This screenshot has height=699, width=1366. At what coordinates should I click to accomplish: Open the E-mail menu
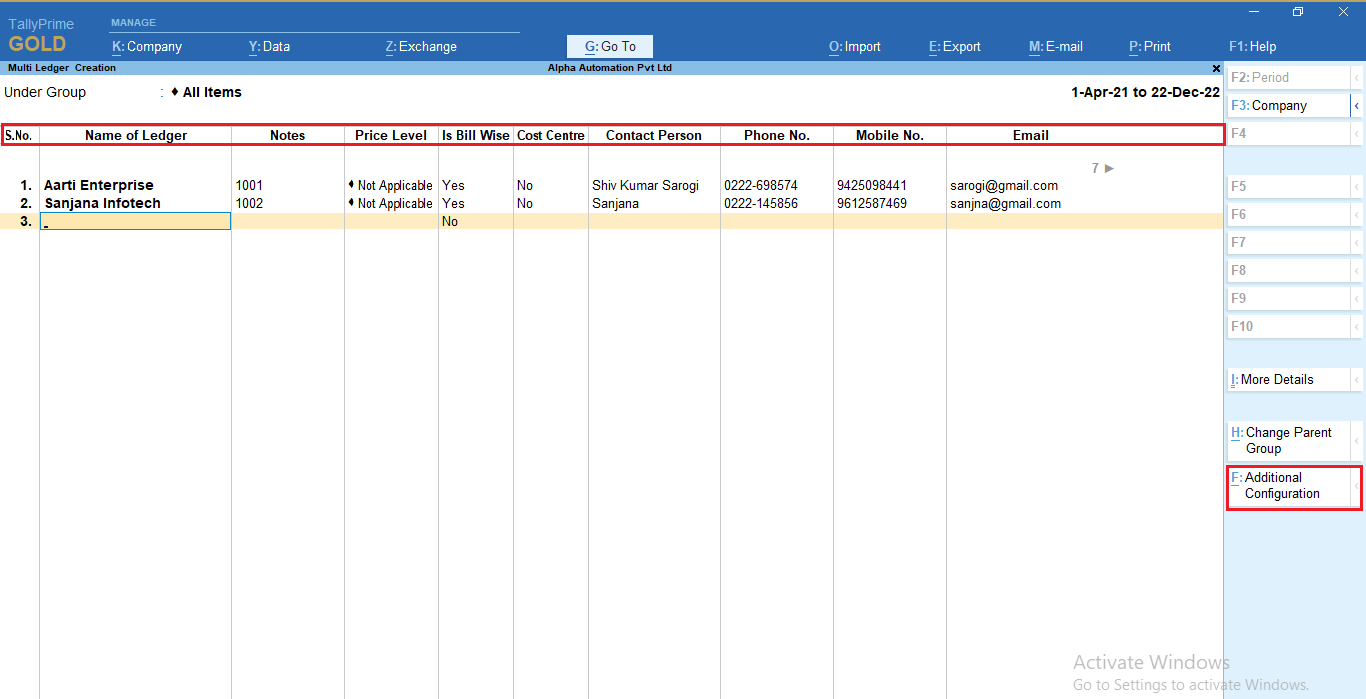[x=1056, y=46]
